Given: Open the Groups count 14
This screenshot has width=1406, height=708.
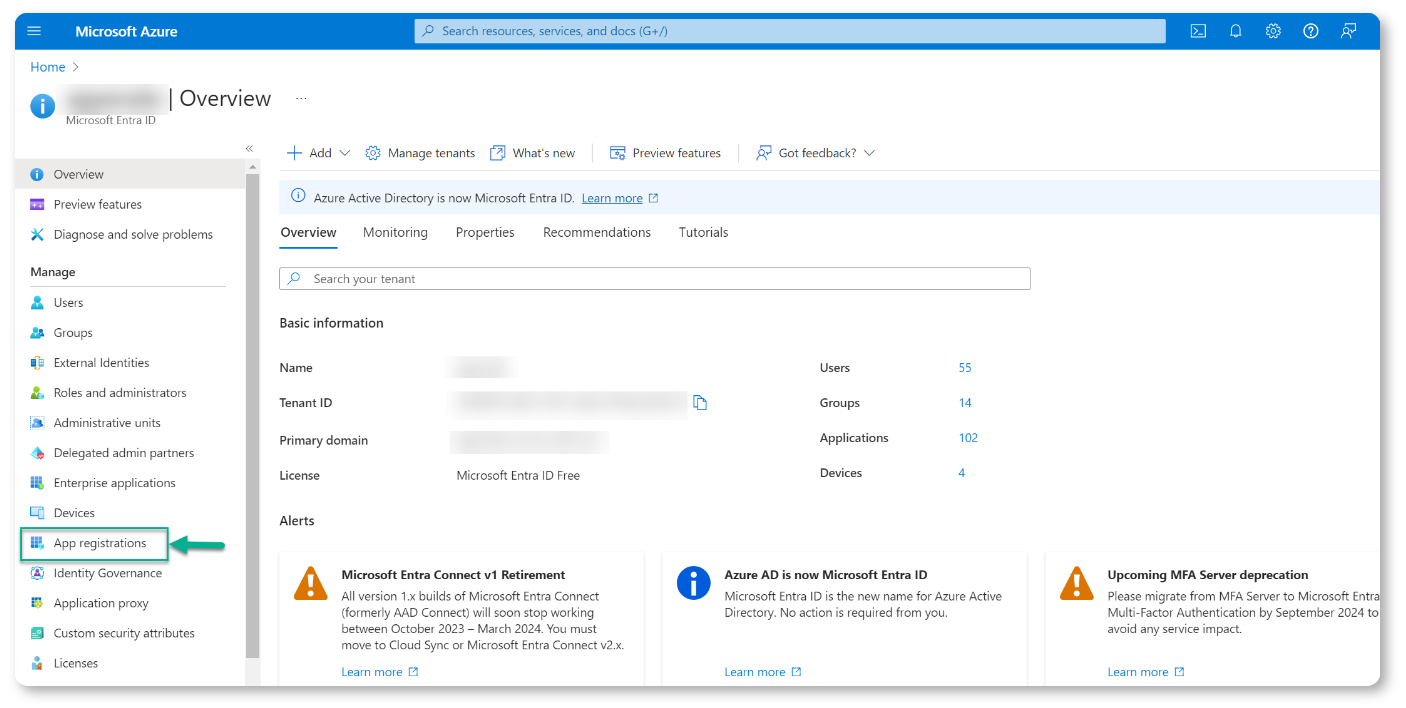Looking at the screenshot, I should pyautogui.click(x=965, y=403).
